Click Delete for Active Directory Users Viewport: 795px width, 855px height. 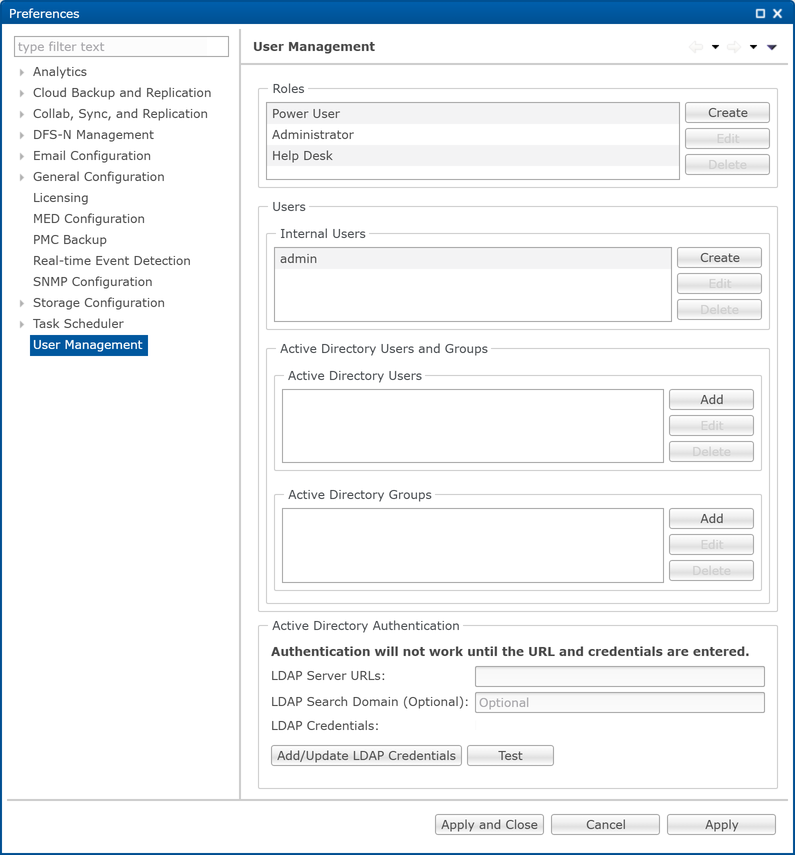click(711, 451)
